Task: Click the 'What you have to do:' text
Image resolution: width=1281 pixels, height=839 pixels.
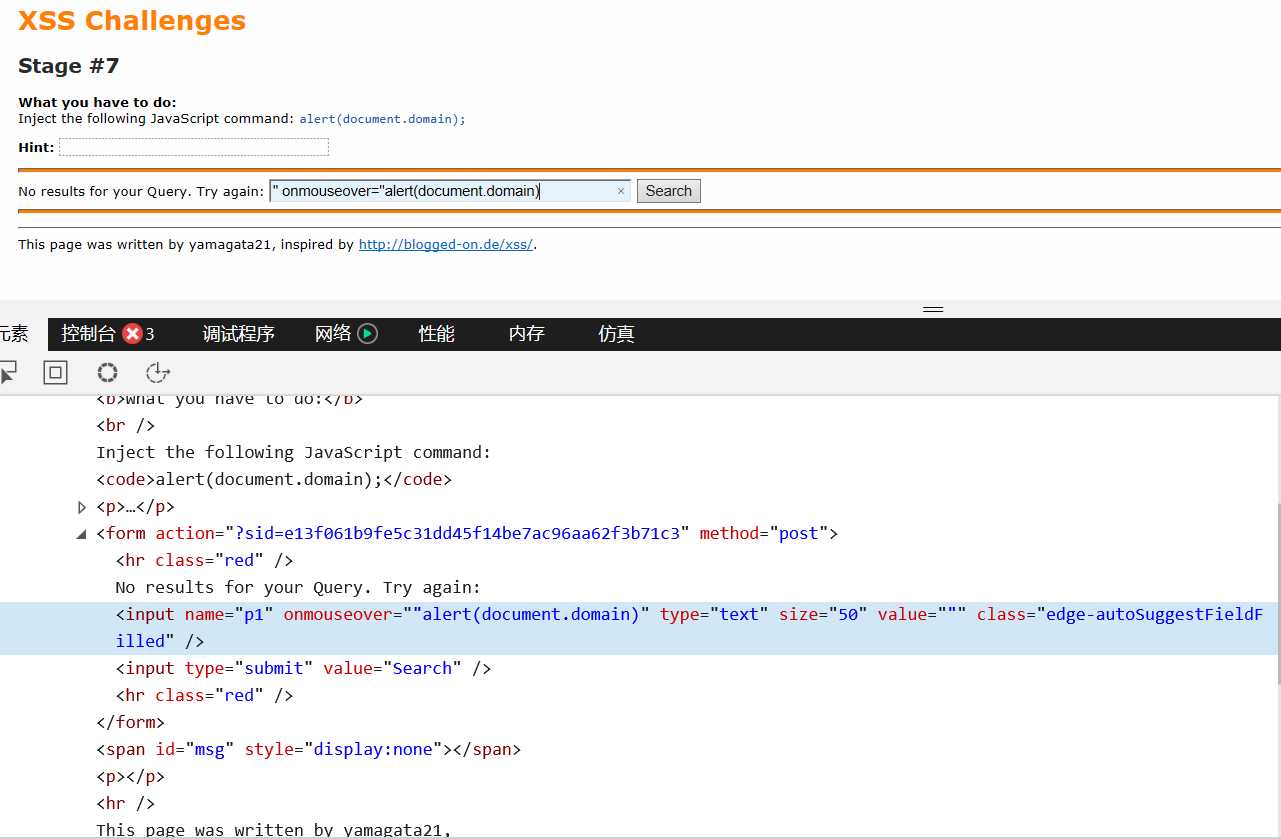Action: coord(97,102)
